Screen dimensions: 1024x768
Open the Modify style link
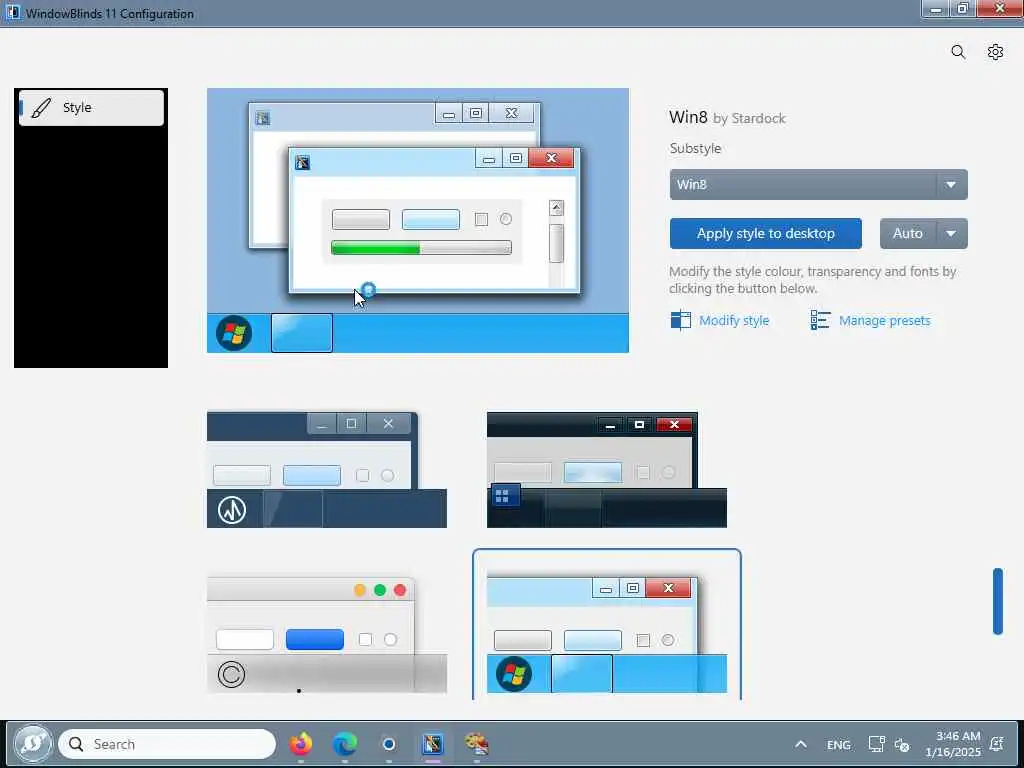(734, 321)
